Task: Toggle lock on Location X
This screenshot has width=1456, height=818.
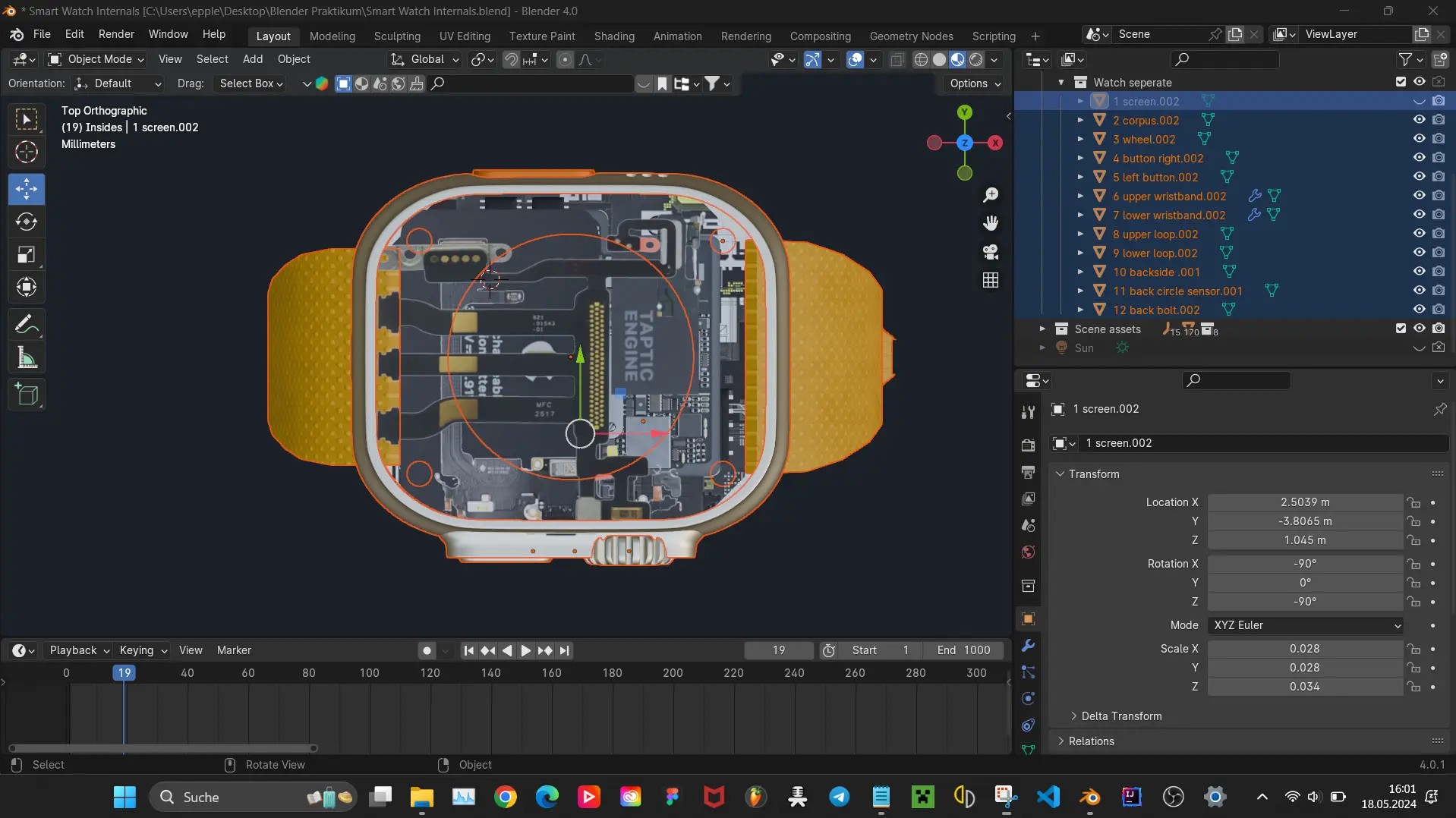Action: 1413,502
